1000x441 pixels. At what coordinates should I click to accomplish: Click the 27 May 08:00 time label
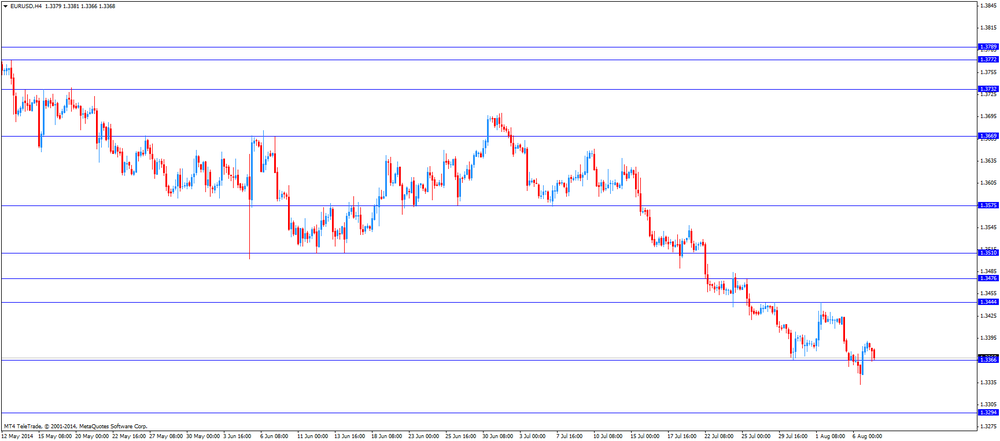click(166, 436)
